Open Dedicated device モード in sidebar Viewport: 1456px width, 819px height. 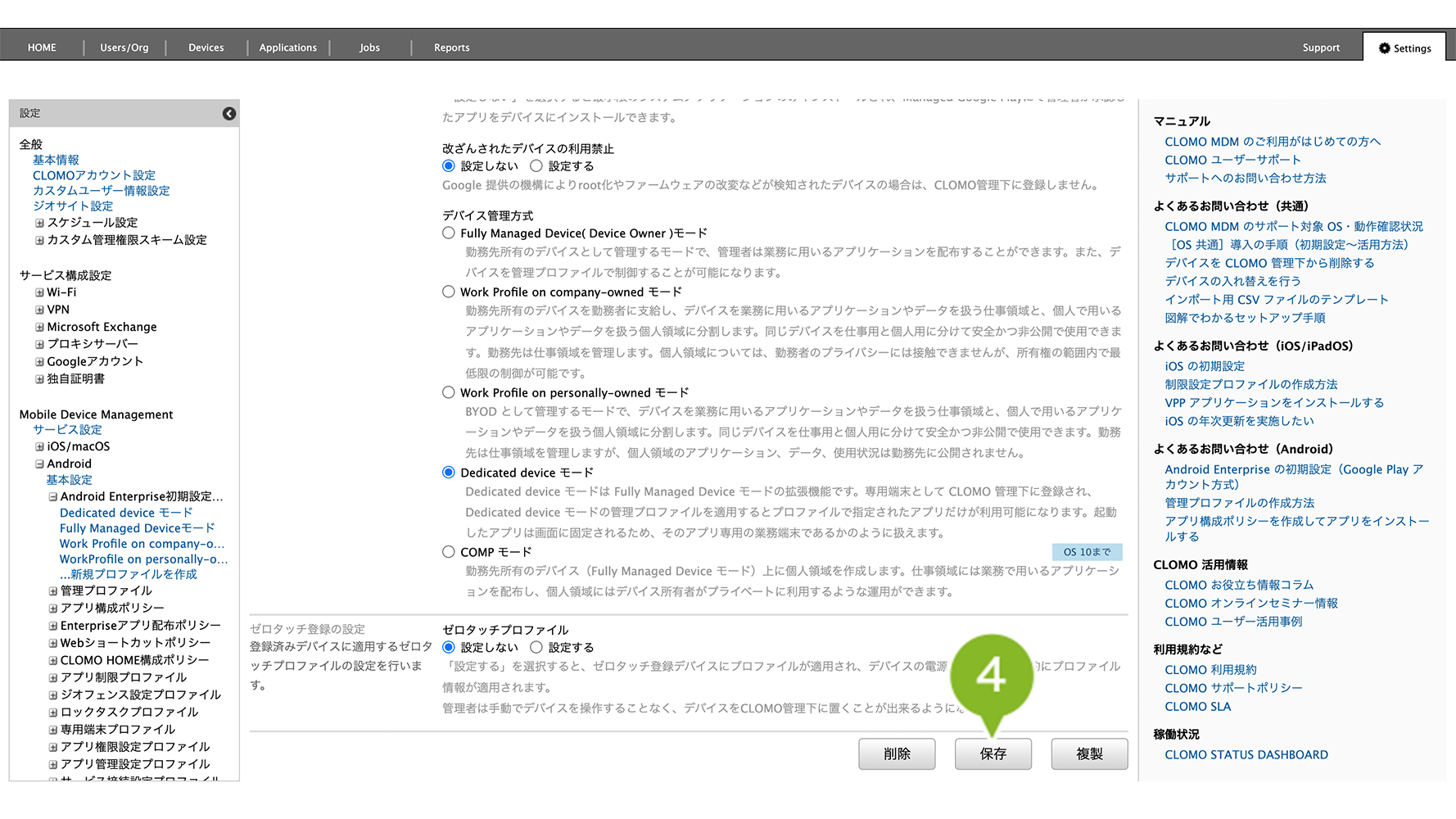pos(126,513)
